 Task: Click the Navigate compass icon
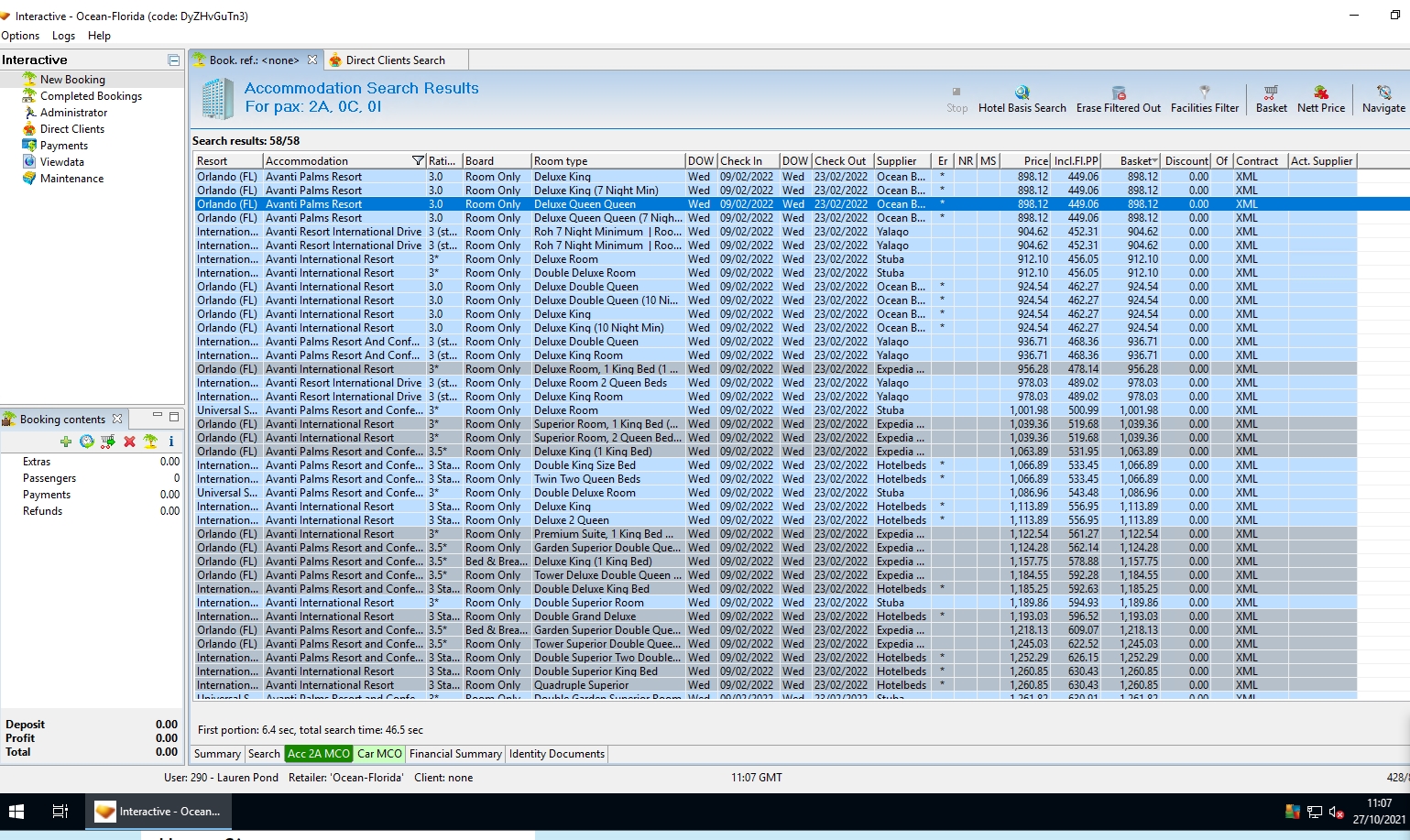click(x=1383, y=92)
